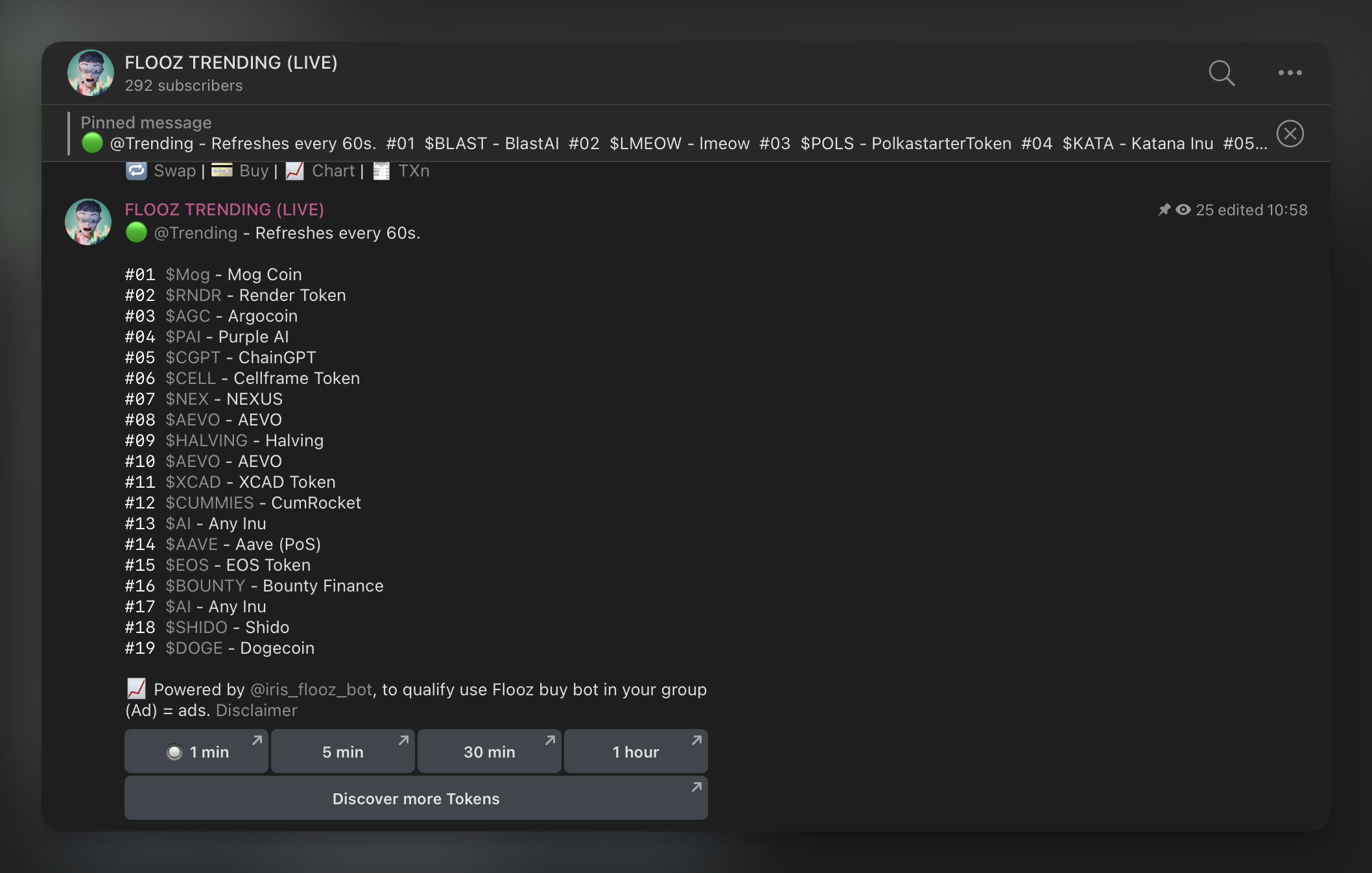
Task: Select the 5 min timeframe button
Action: [x=342, y=752]
